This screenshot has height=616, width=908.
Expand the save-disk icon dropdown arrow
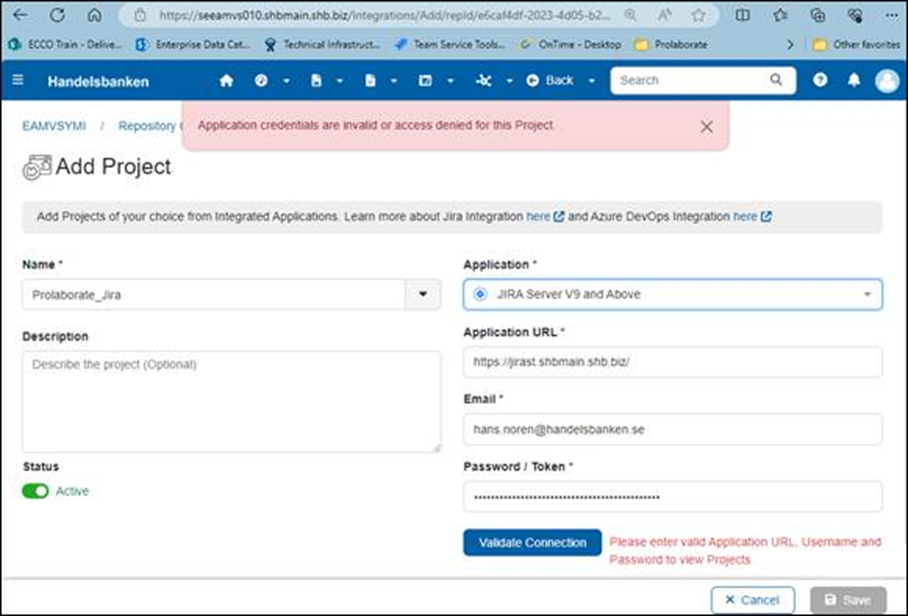(340, 81)
